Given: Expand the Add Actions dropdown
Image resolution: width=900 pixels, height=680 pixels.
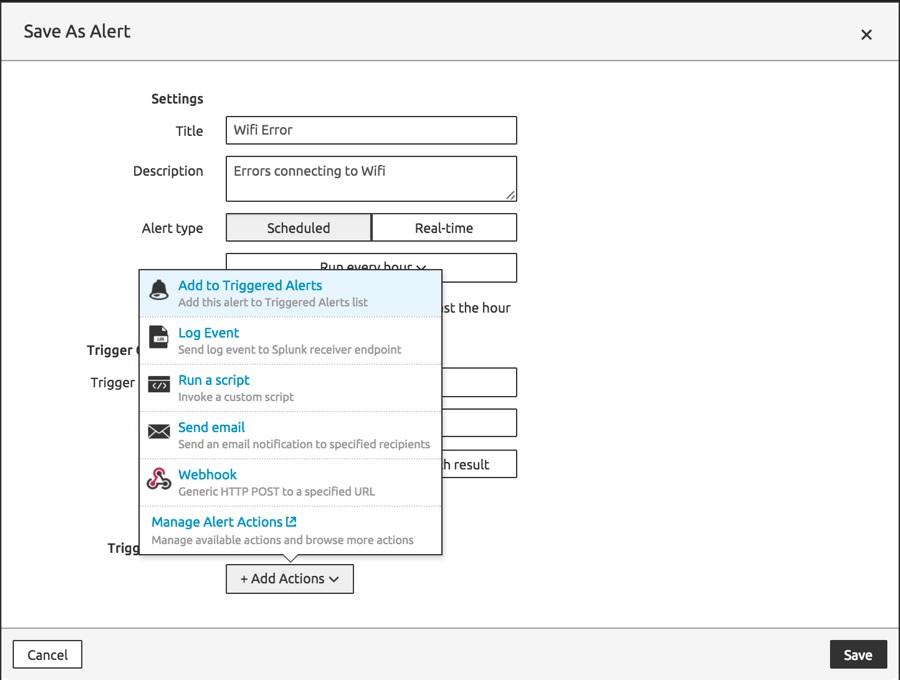Looking at the screenshot, I should (x=289, y=578).
